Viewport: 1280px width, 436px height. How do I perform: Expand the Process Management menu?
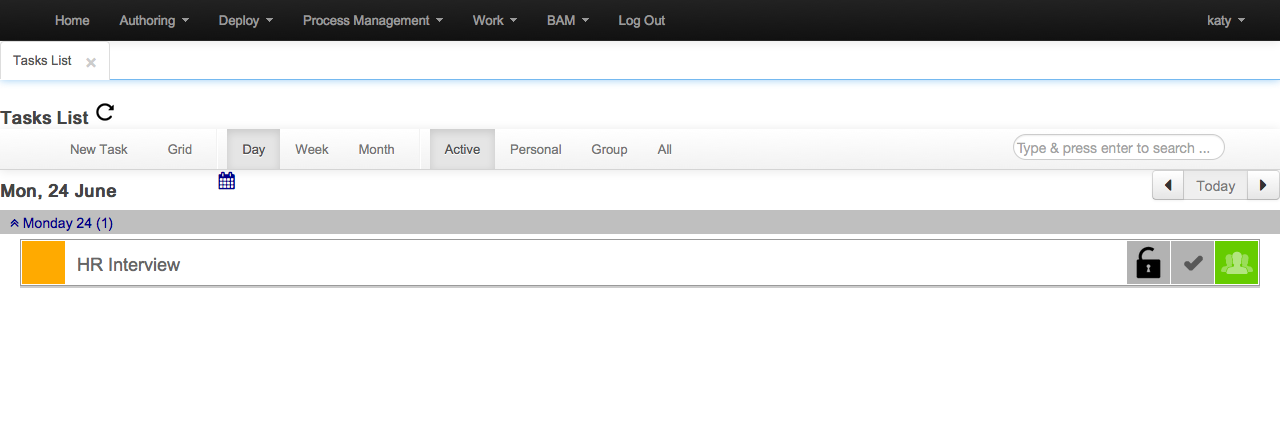(x=373, y=20)
